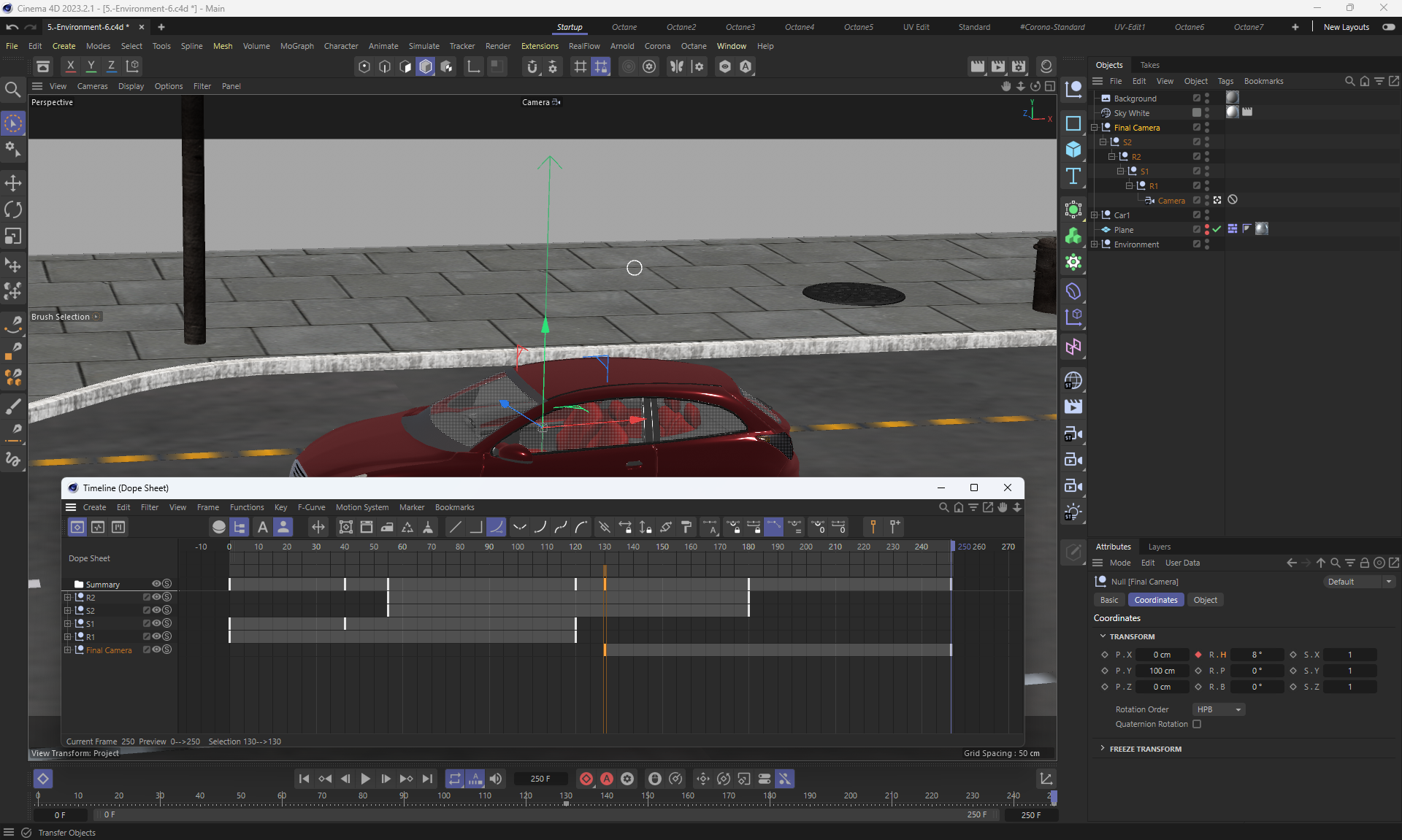Switch to the Takes tab

tap(1149, 65)
